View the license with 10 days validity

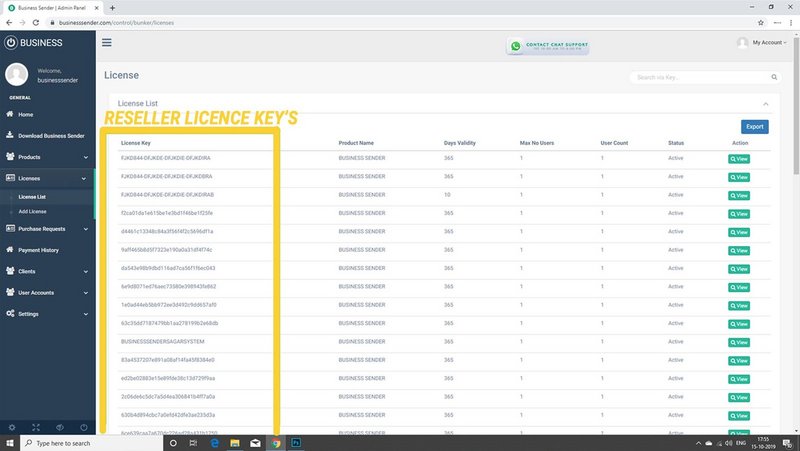click(x=739, y=195)
